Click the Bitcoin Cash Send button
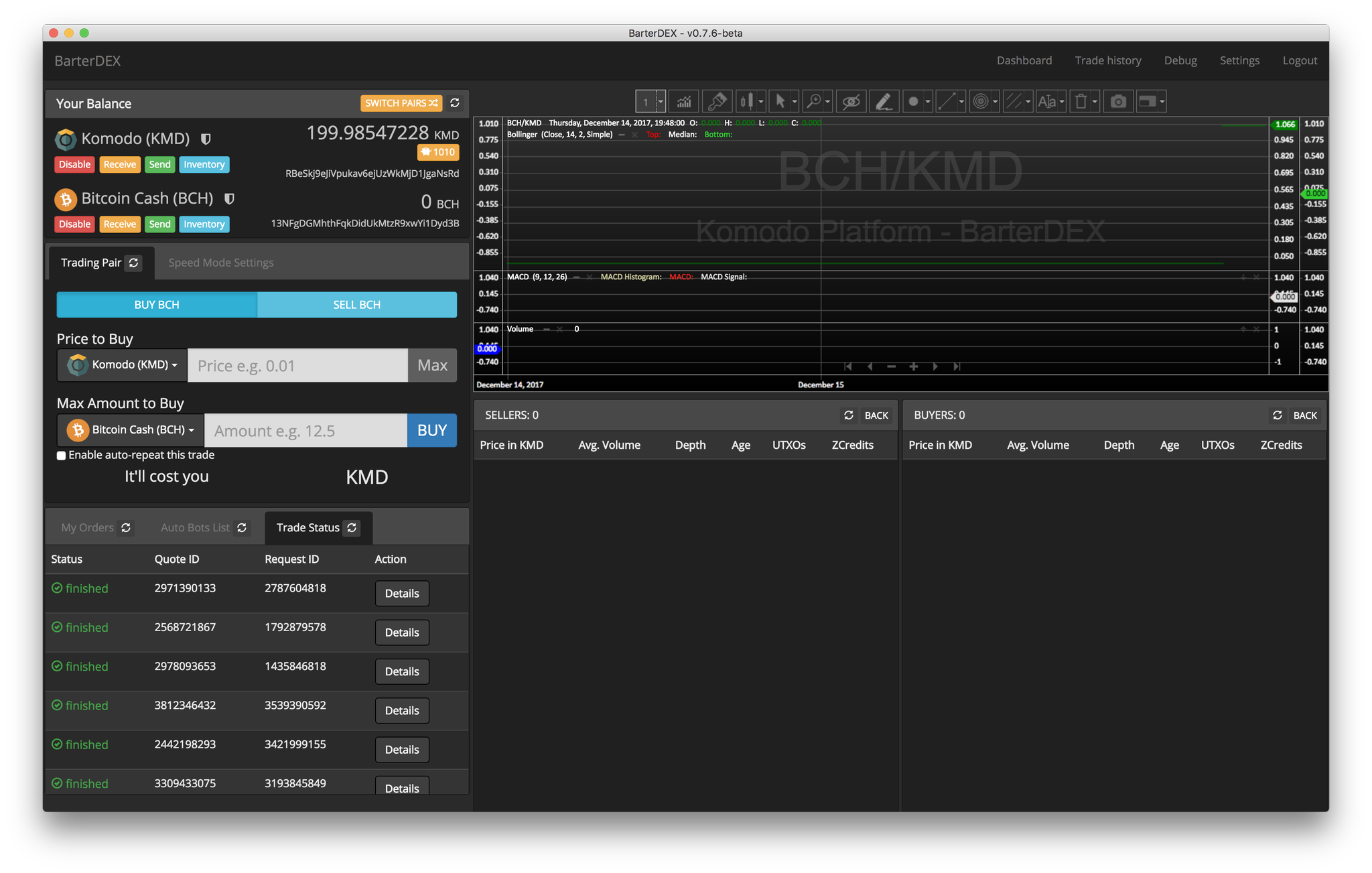The image size is (1372, 873). point(159,224)
